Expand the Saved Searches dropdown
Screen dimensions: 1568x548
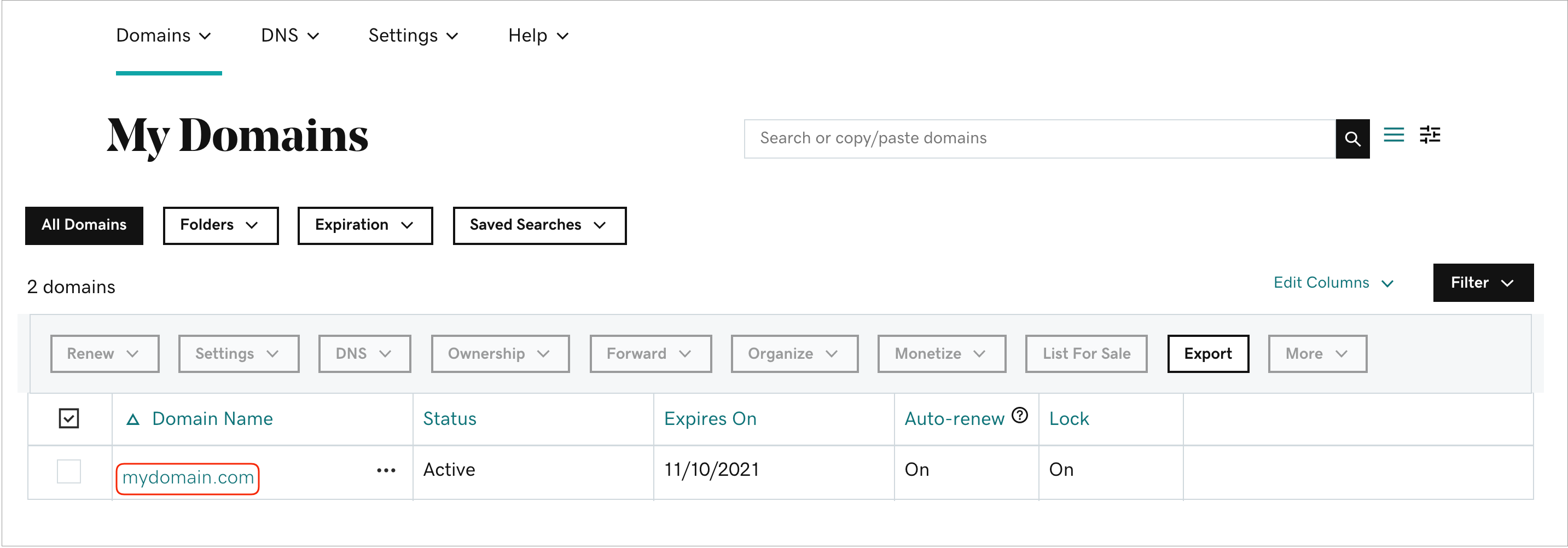tap(539, 226)
